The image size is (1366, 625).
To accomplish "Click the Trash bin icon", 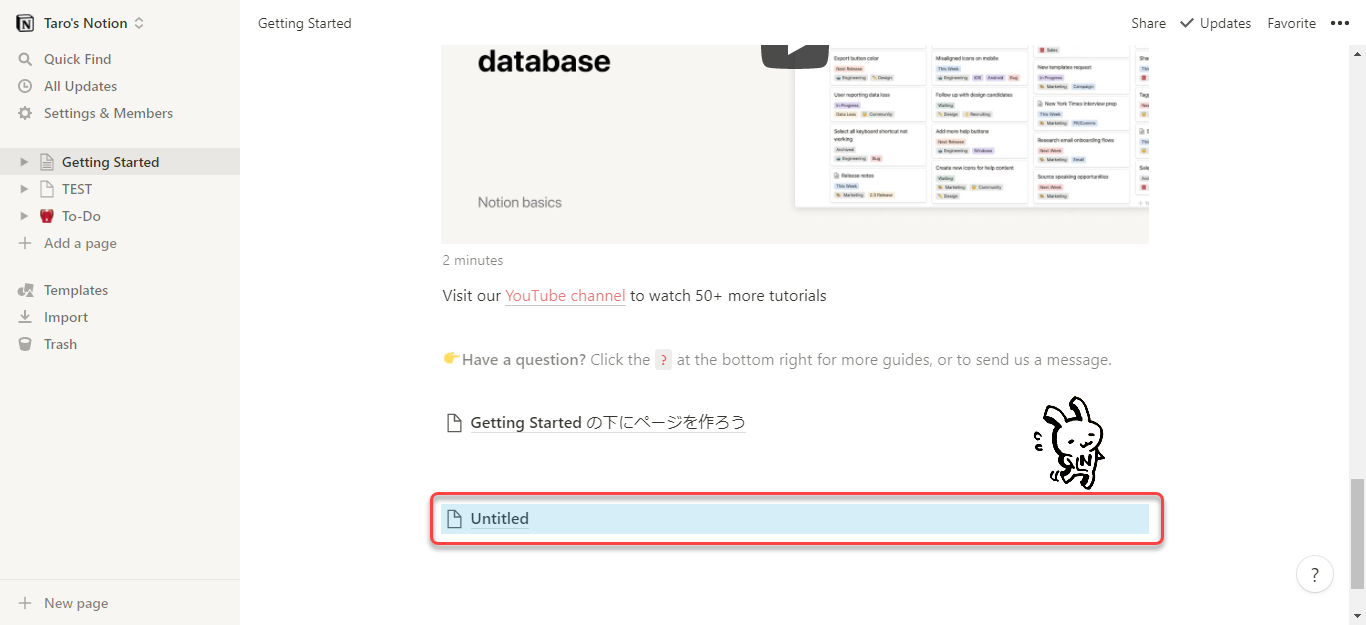I will (x=25, y=344).
